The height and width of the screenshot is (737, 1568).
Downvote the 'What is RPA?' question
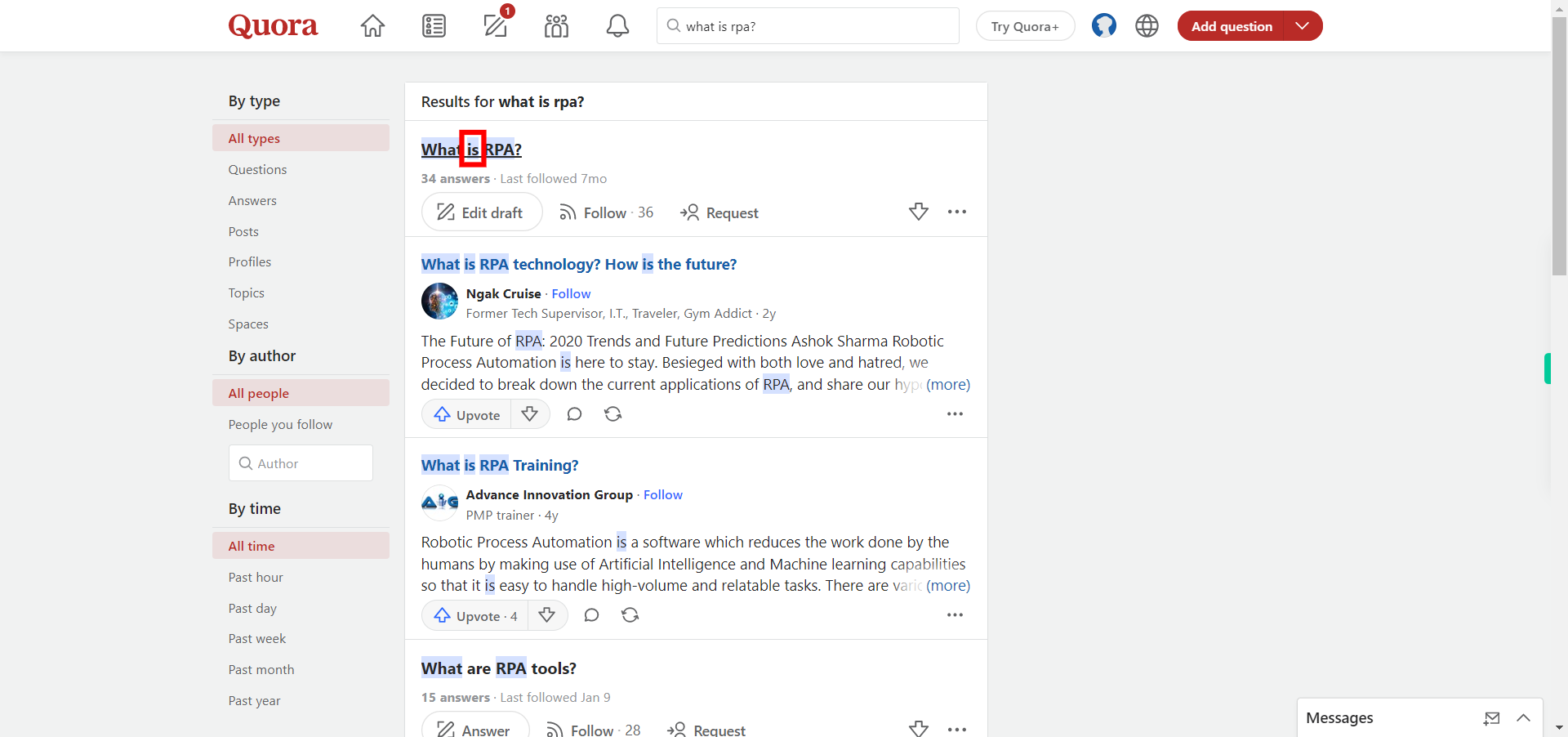click(x=919, y=212)
